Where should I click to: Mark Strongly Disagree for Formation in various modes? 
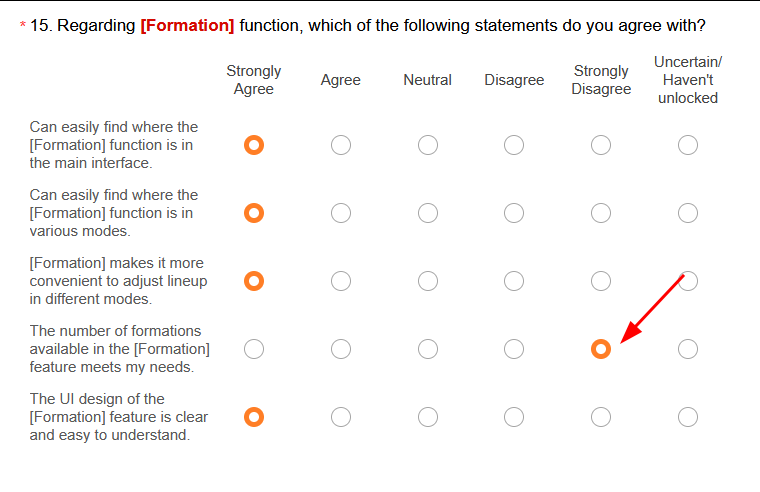(601, 213)
